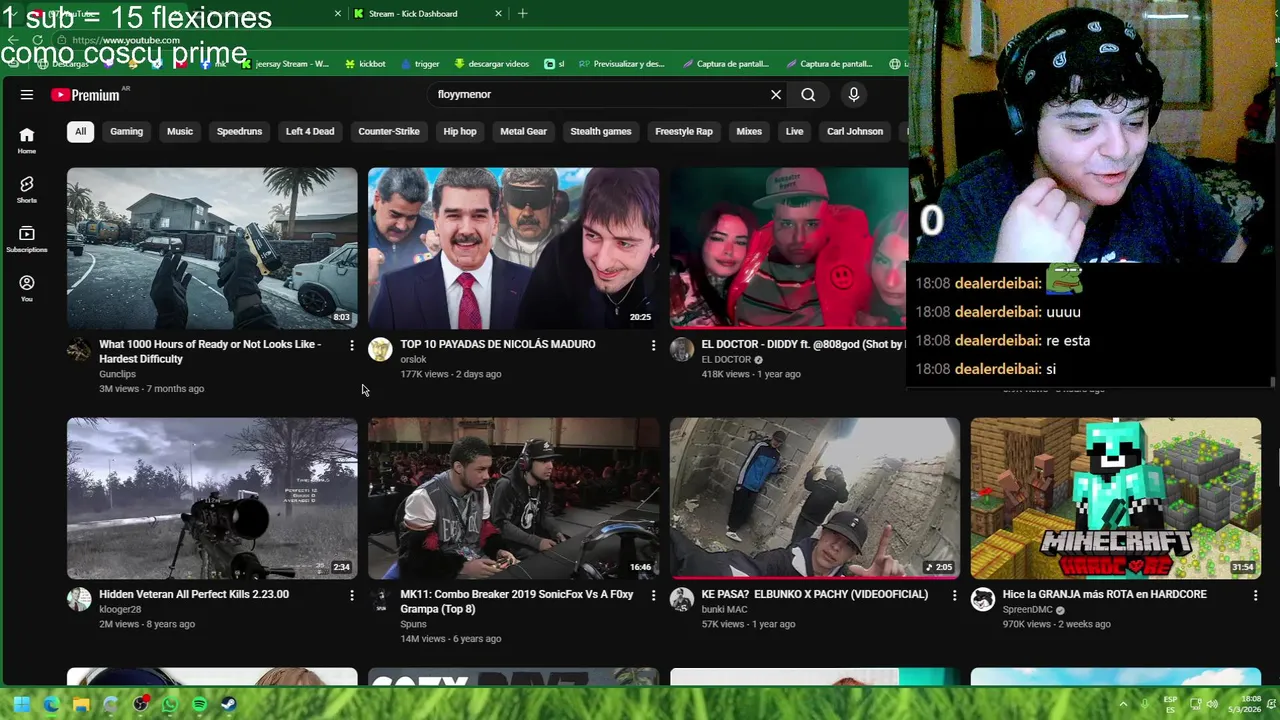The image size is (1280, 720).
Task: Click the Gunclips channel avatar
Action: (x=79, y=349)
